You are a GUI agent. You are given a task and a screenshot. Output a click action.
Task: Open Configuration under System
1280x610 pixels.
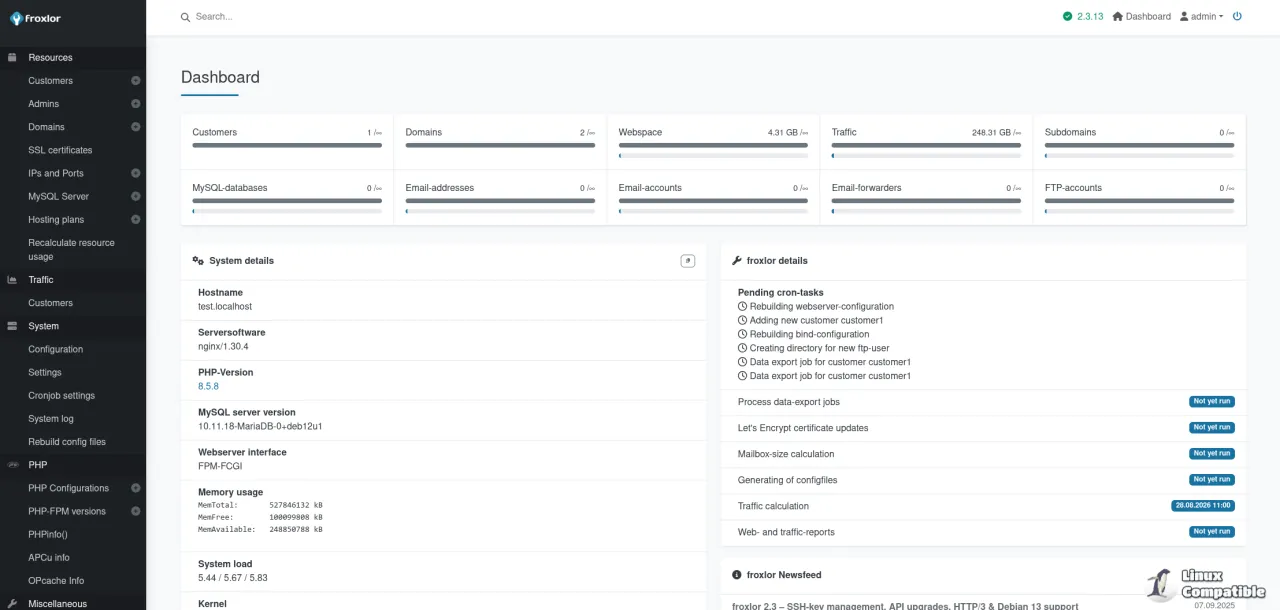tap(55, 349)
